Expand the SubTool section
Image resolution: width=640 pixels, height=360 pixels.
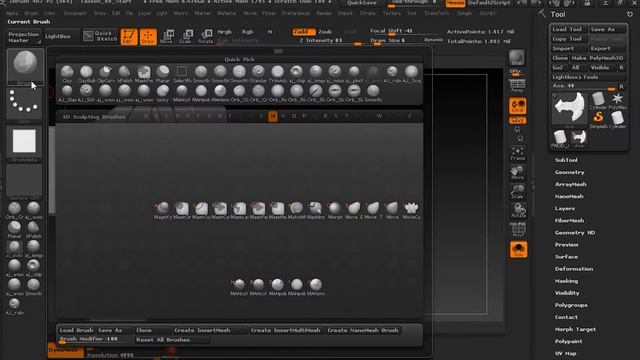coord(566,160)
